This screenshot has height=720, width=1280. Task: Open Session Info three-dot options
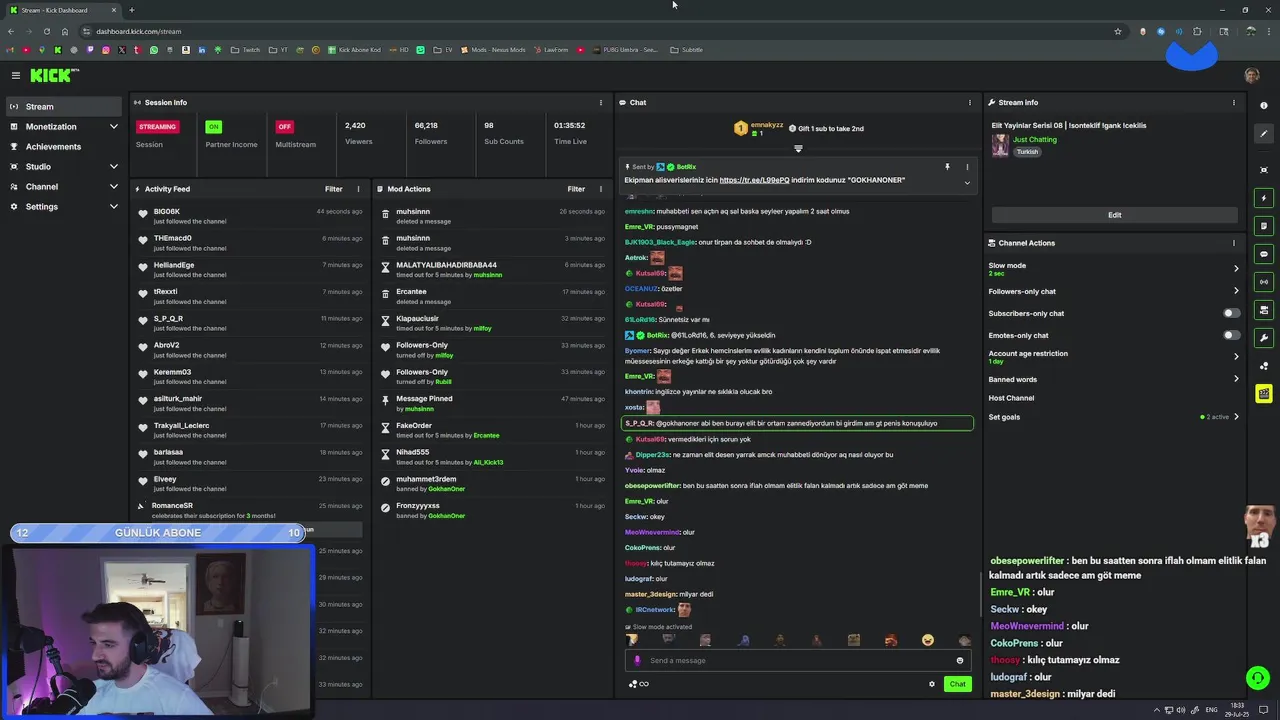click(x=601, y=102)
